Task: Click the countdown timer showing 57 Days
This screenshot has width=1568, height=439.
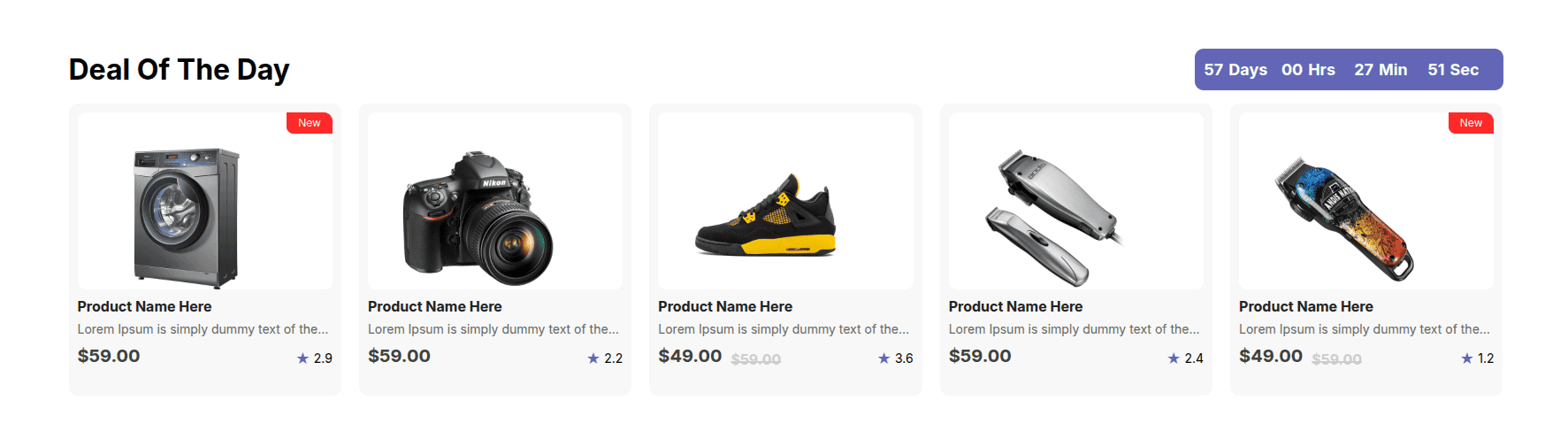Action: (x=1348, y=70)
